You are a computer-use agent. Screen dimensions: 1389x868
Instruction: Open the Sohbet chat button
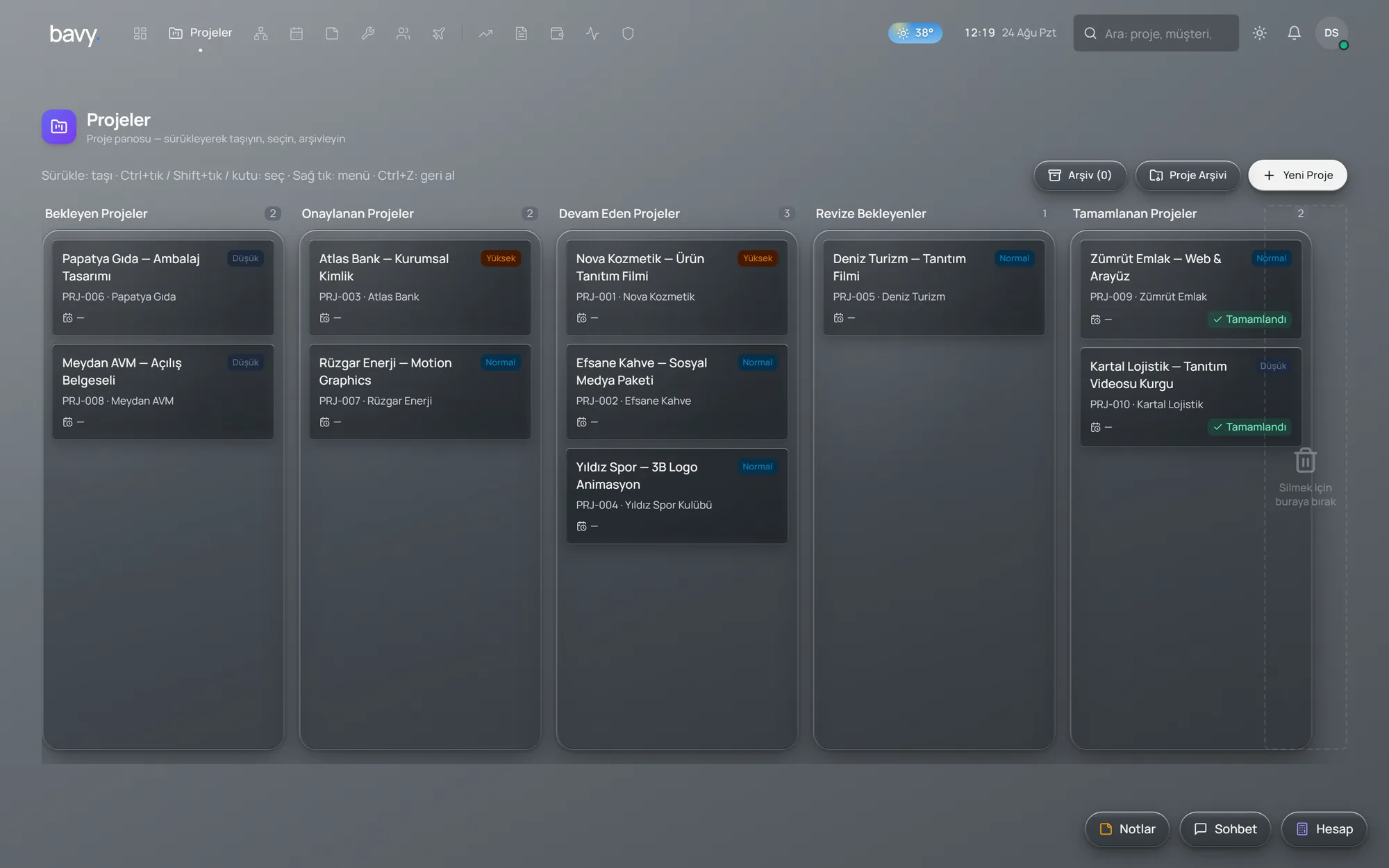tap(1225, 829)
